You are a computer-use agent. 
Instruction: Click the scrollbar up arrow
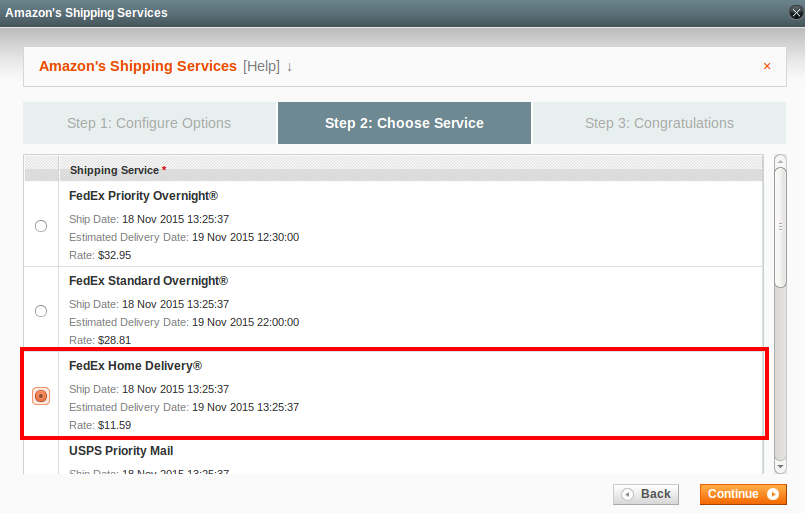(780, 161)
